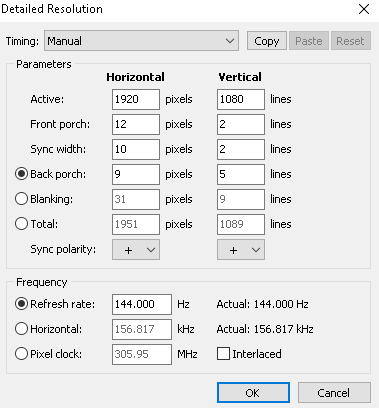Select the Blanking radio button

tap(21, 199)
